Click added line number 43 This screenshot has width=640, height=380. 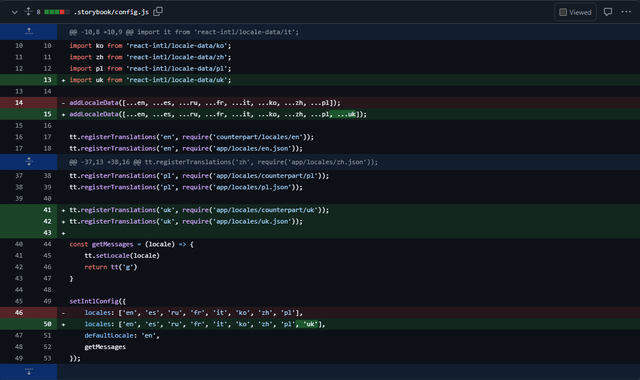(x=47, y=233)
